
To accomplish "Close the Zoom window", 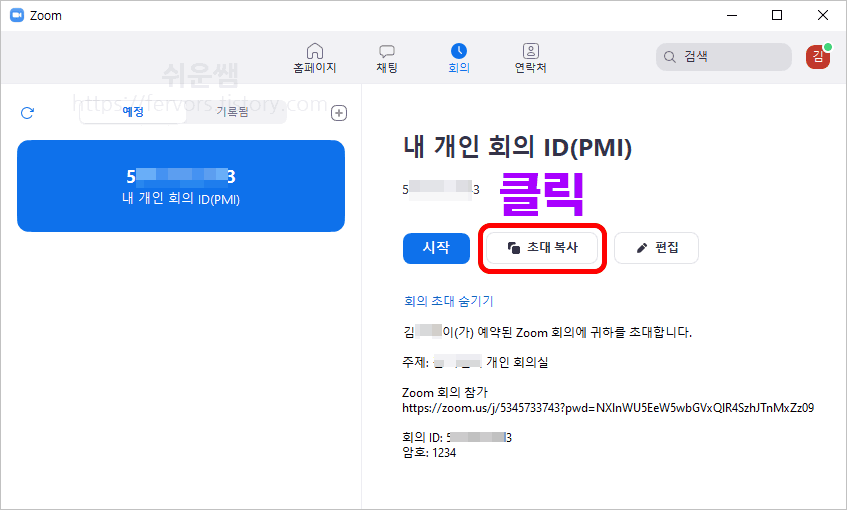I will (x=823, y=15).
